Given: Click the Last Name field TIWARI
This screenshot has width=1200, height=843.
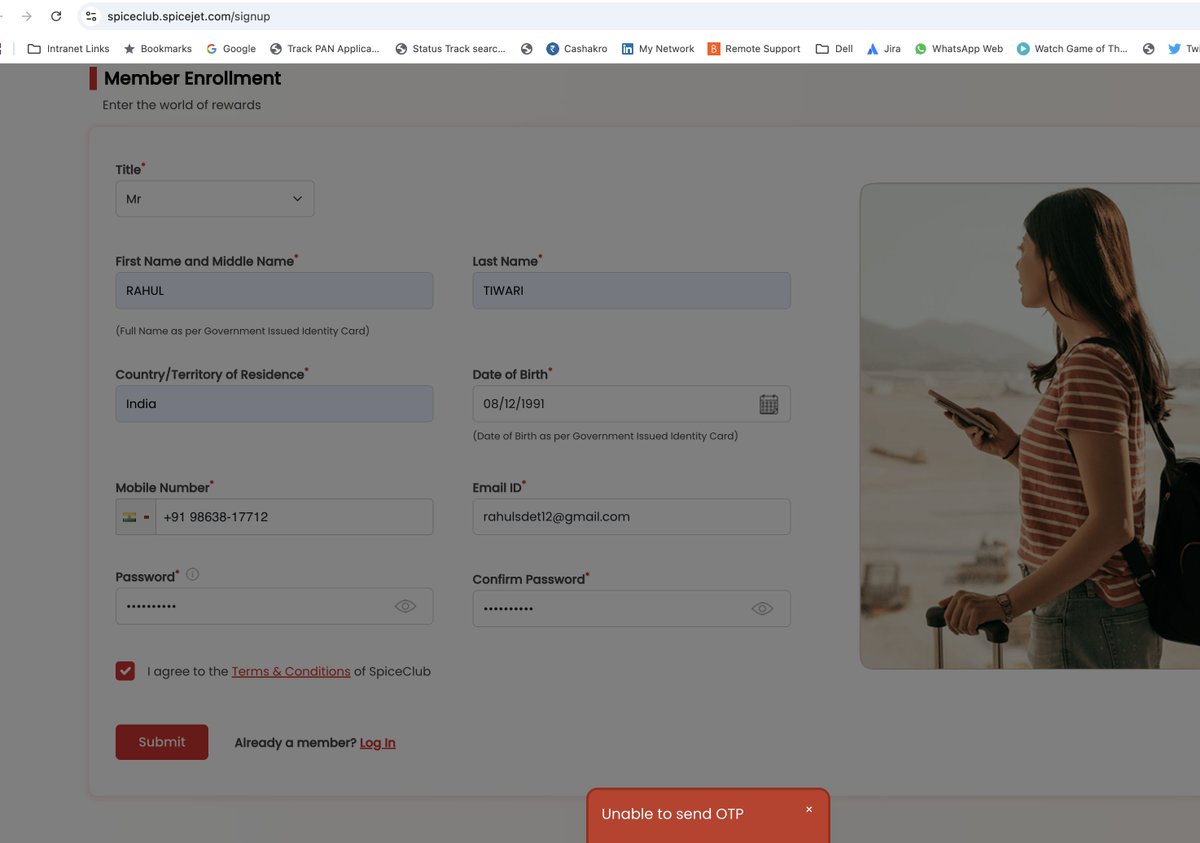Looking at the screenshot, I should pyautogui.click(x=631, y=291).
